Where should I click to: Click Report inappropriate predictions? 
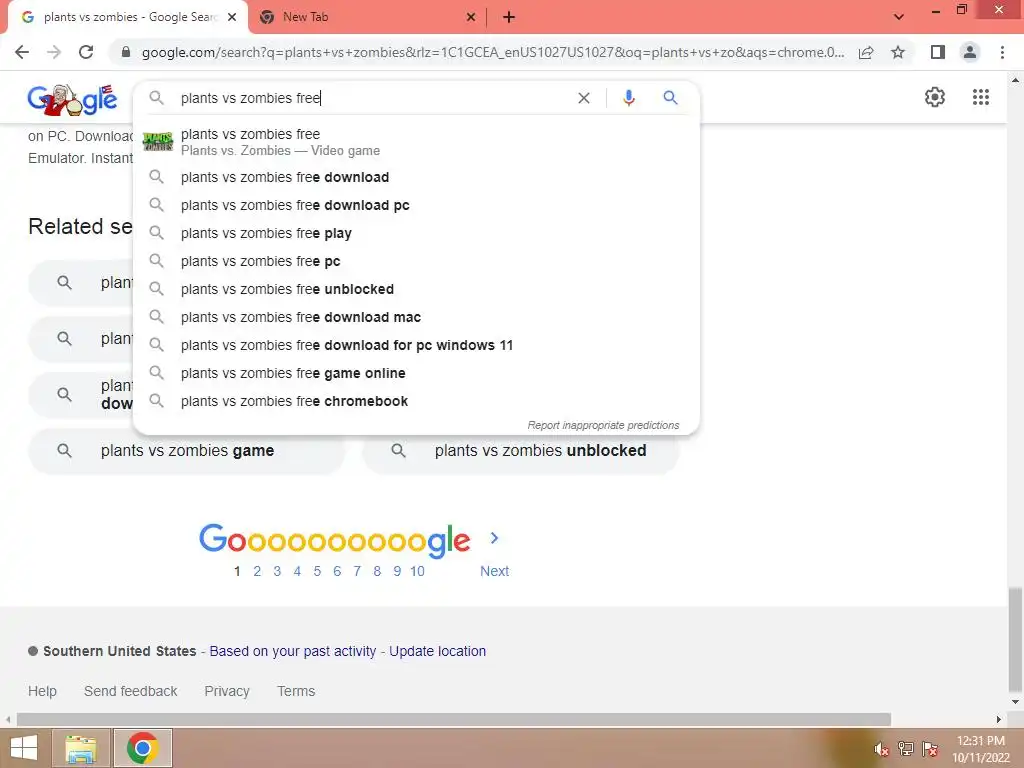[603, 425]
